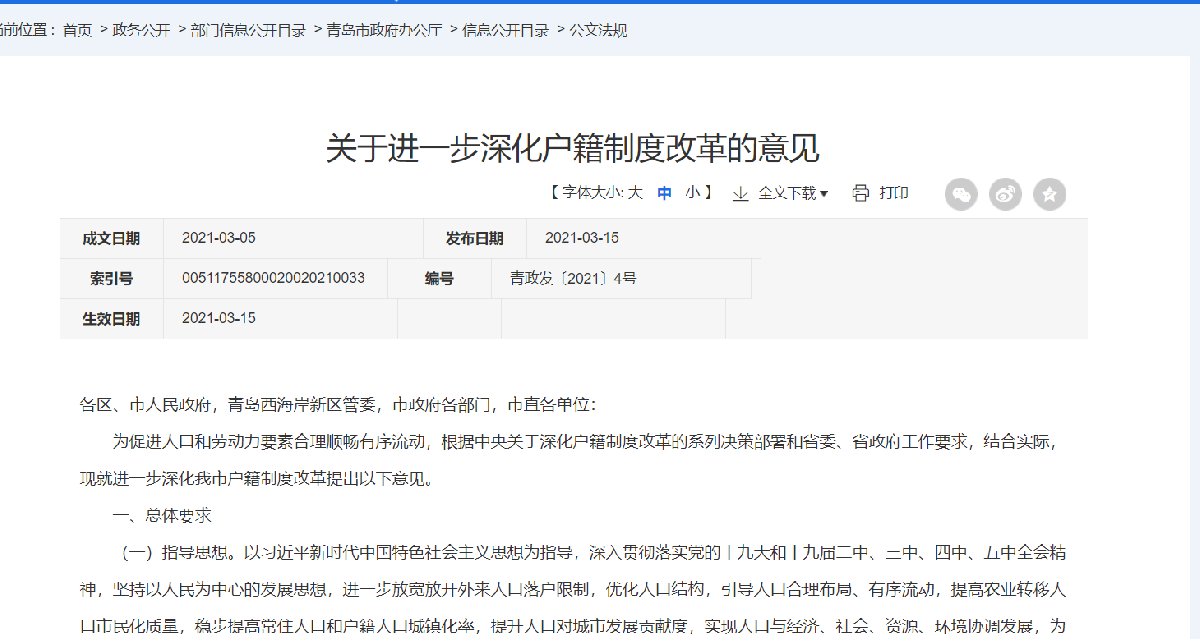This screenshot has height=643, width=1200.
Task: Click the 发布日期 label cell
Action: [x=474, y=239]
